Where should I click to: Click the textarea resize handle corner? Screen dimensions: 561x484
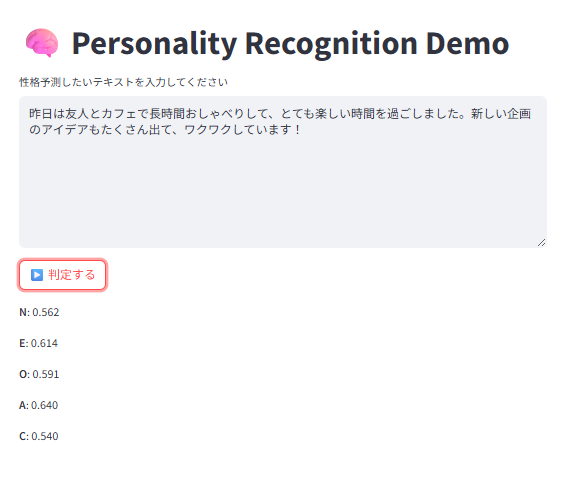click(x=541, y=243)
